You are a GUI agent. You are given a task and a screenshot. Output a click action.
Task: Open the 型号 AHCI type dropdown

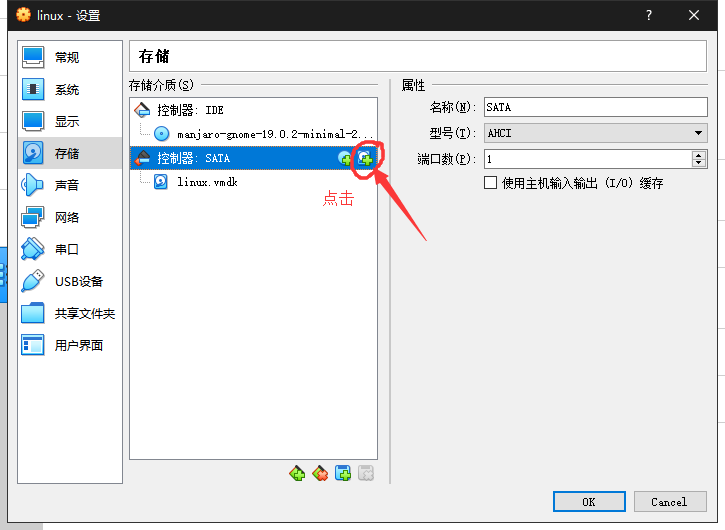[x=595, y=133]
